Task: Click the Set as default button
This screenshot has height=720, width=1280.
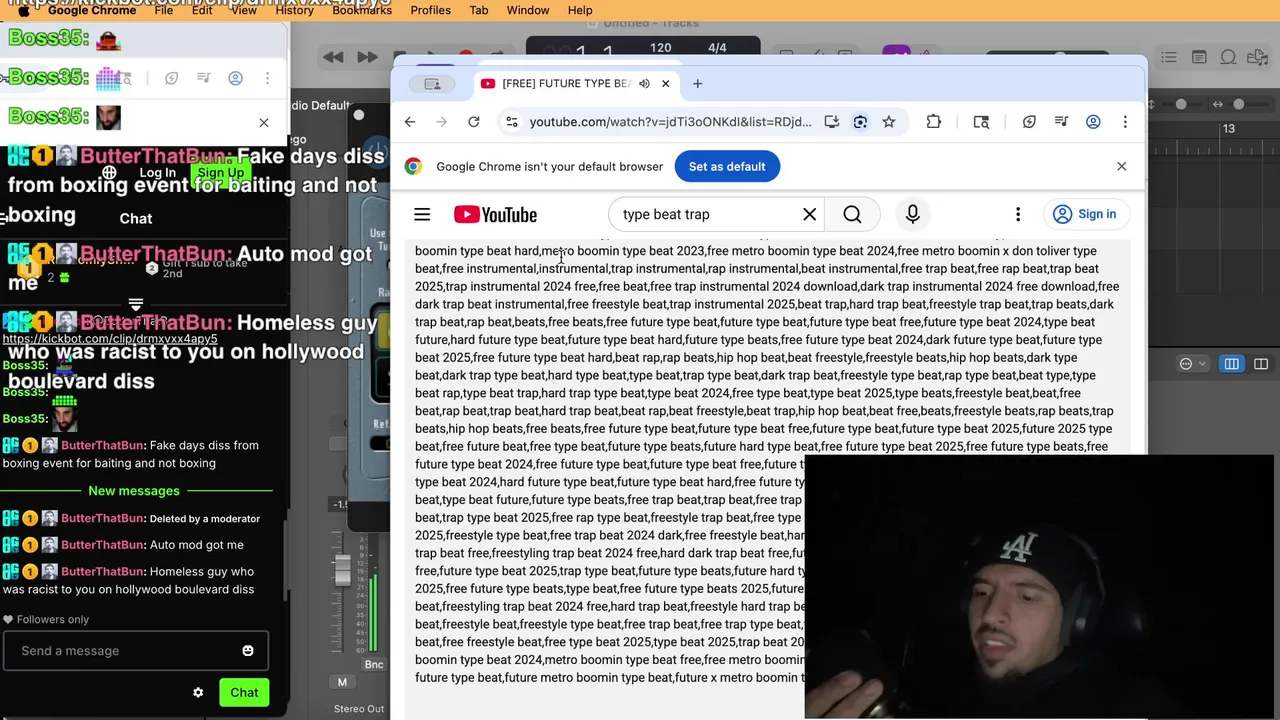Action: coord(727,167)
